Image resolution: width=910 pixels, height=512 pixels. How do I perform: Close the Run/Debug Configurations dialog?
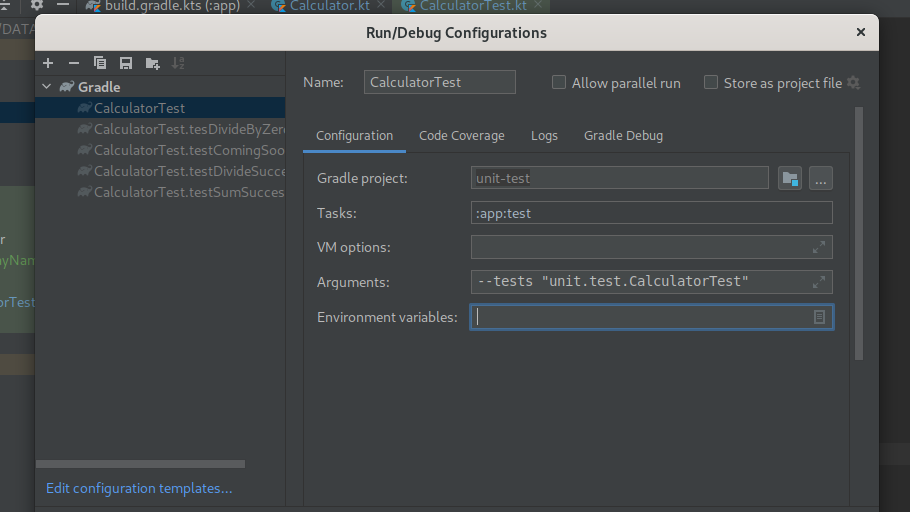click(861, 33)
